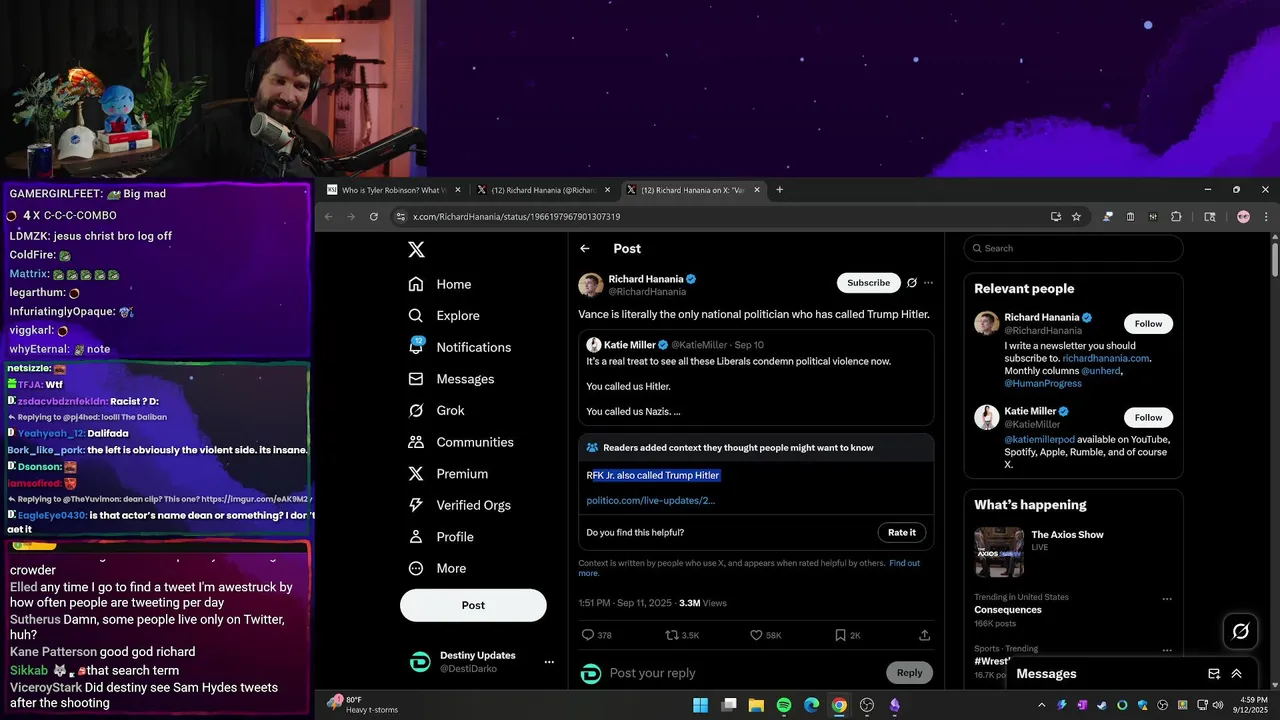1280x720 pixels.
Task: Follow Katie Miller in Relevant people
Action: 1148,418
